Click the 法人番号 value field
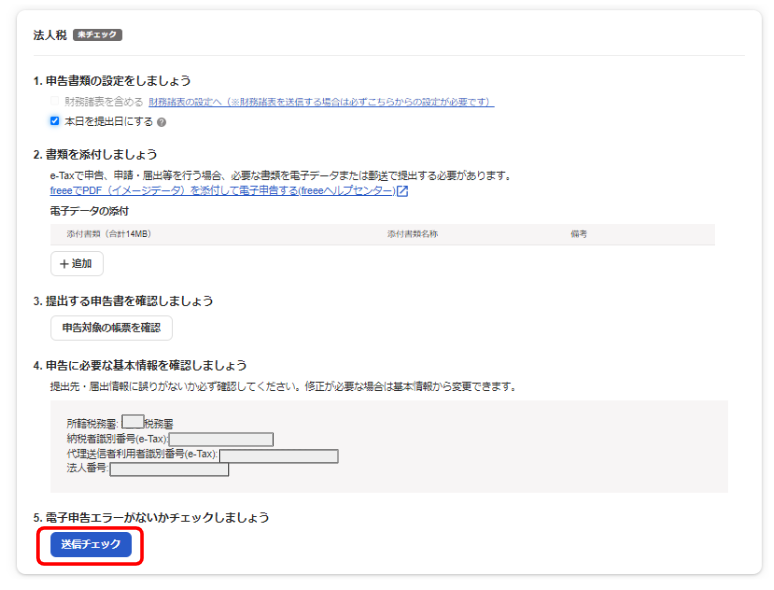The height and width of the screenshot is (590, 774). 169,469
